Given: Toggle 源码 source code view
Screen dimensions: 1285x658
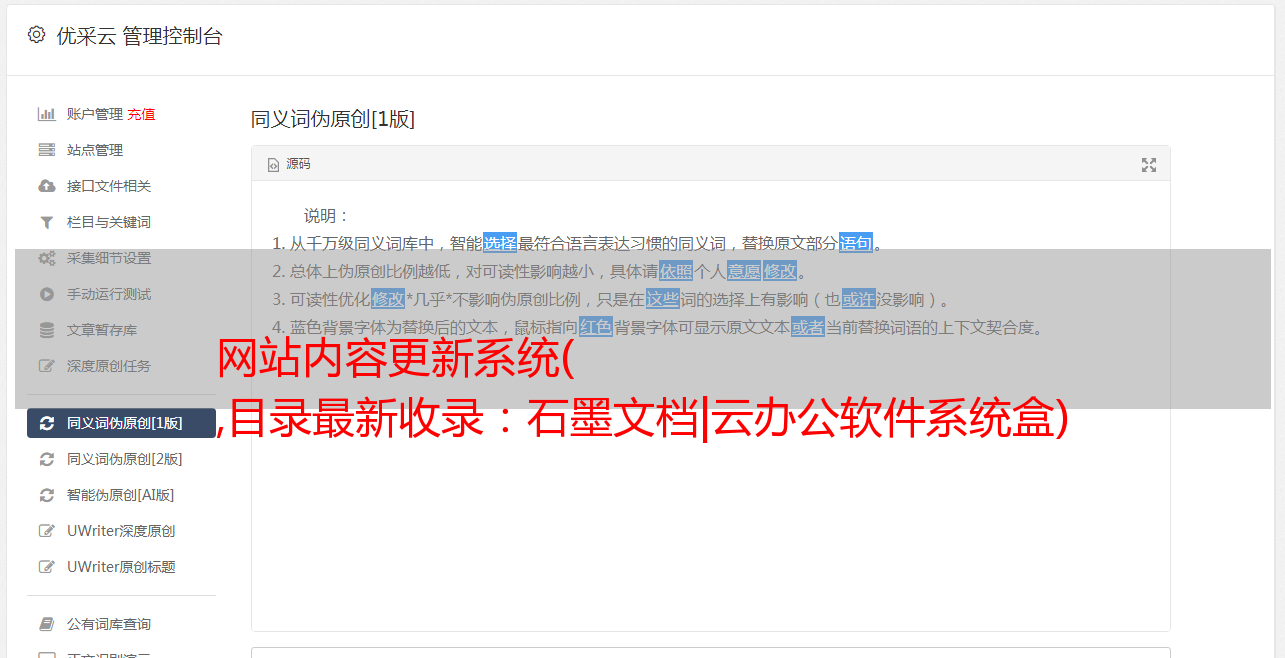Looking at the screenshot, I should click(x=289, y=164).
